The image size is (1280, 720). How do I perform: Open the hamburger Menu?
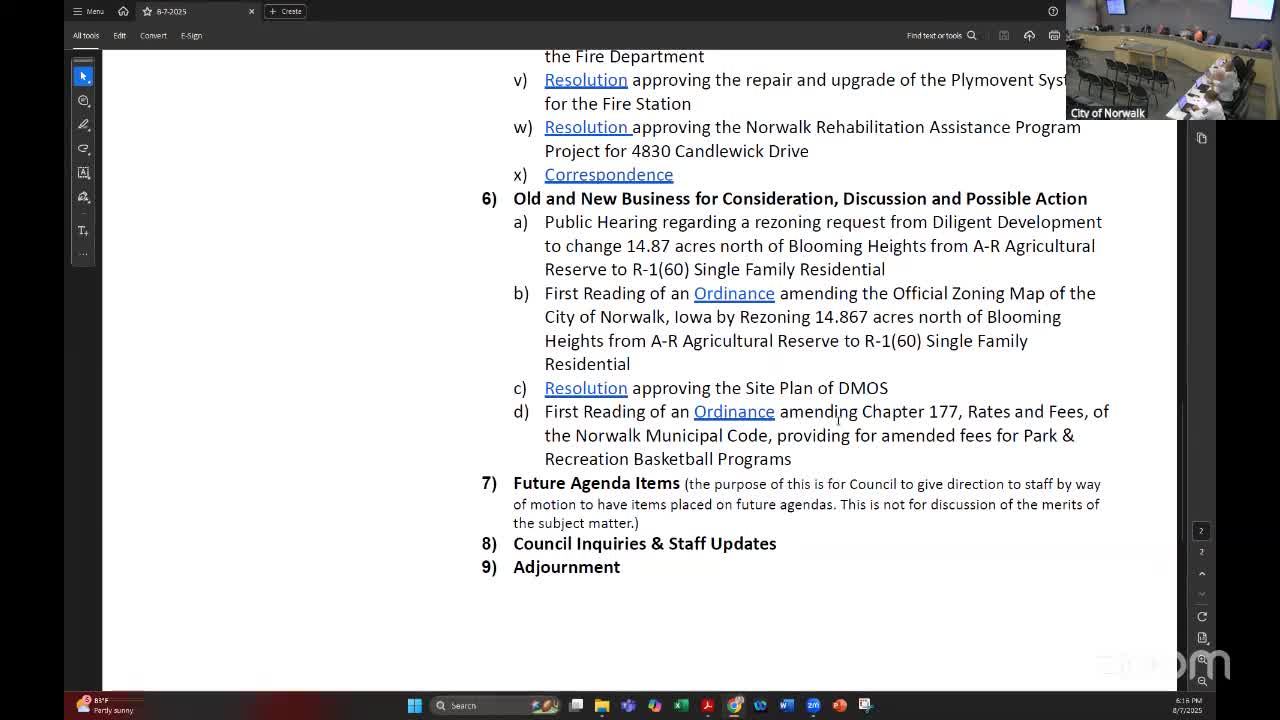click(88, 11)
